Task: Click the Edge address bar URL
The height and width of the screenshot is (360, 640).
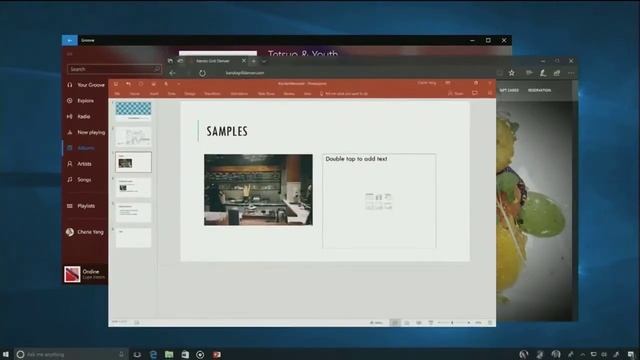Action: 245,73
